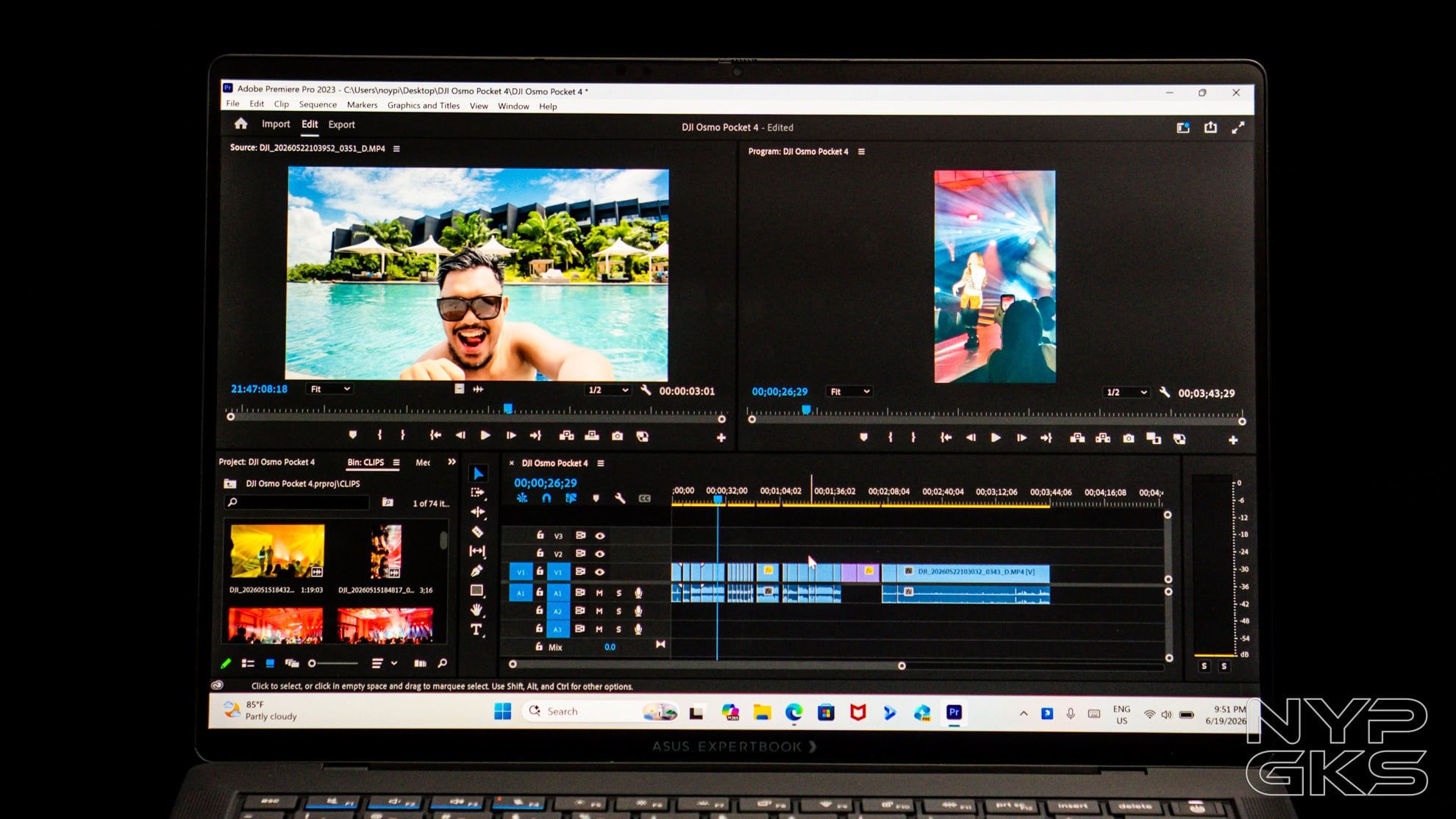Select the Pen tool

click(477, 571)
